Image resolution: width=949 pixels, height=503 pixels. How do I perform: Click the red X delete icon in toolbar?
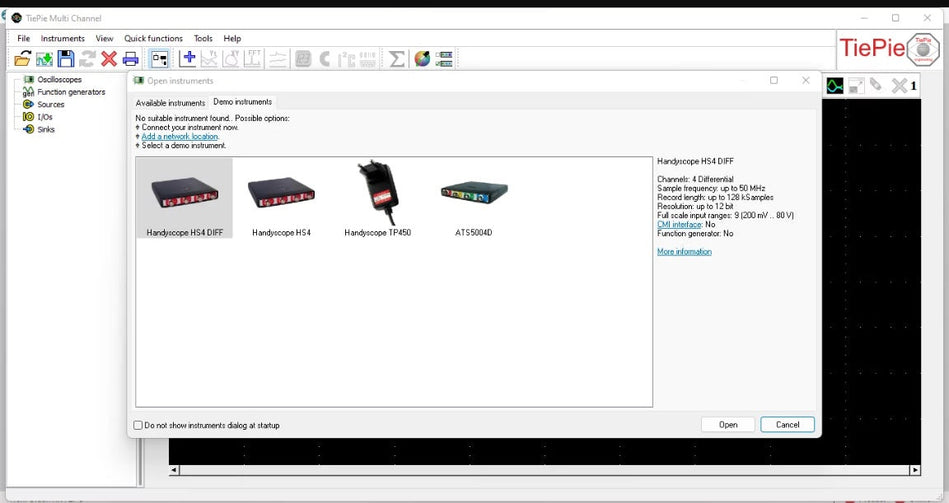pyautogui.click(x=109, y=59)
